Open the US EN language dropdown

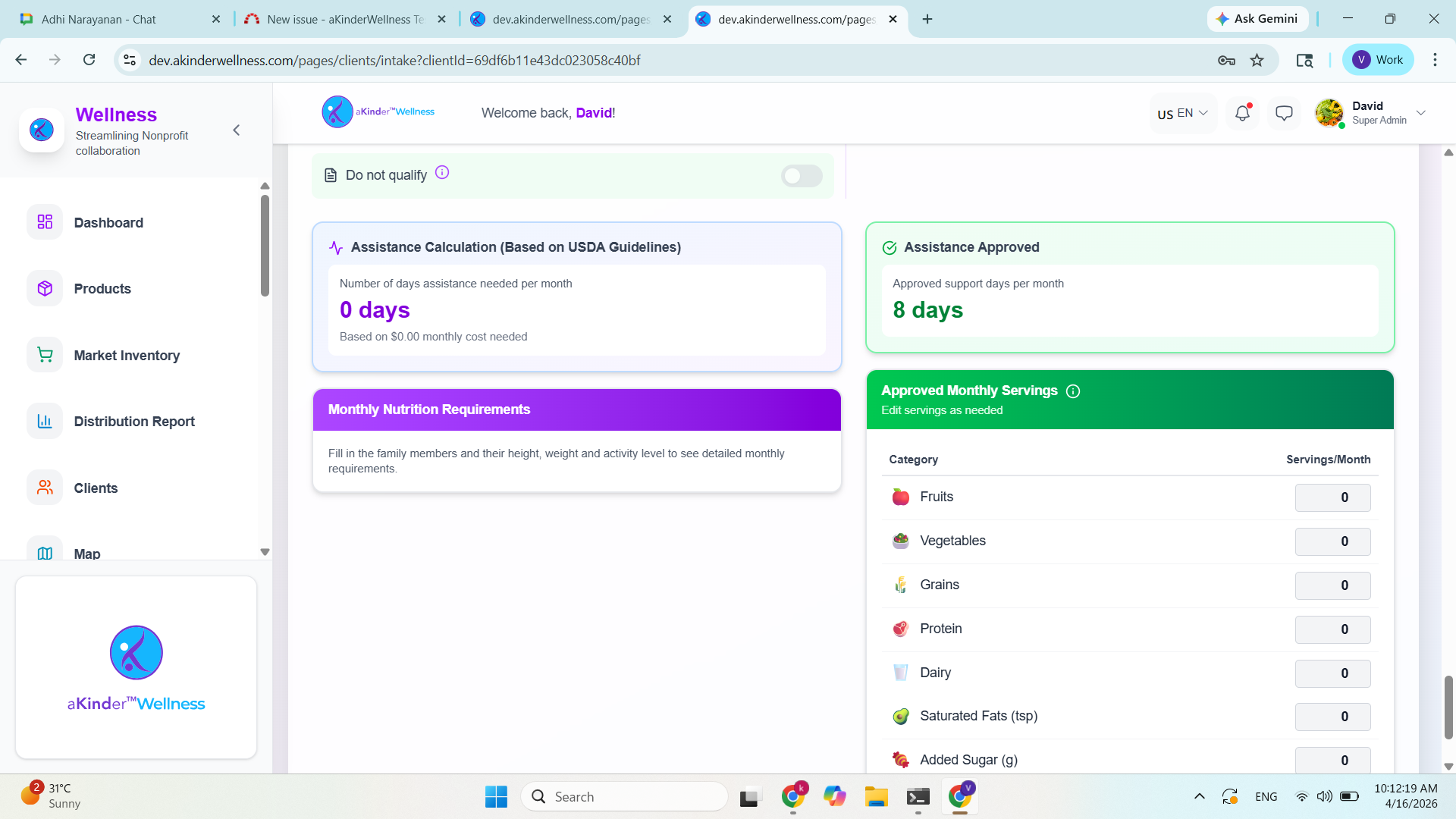point(1182,114)
